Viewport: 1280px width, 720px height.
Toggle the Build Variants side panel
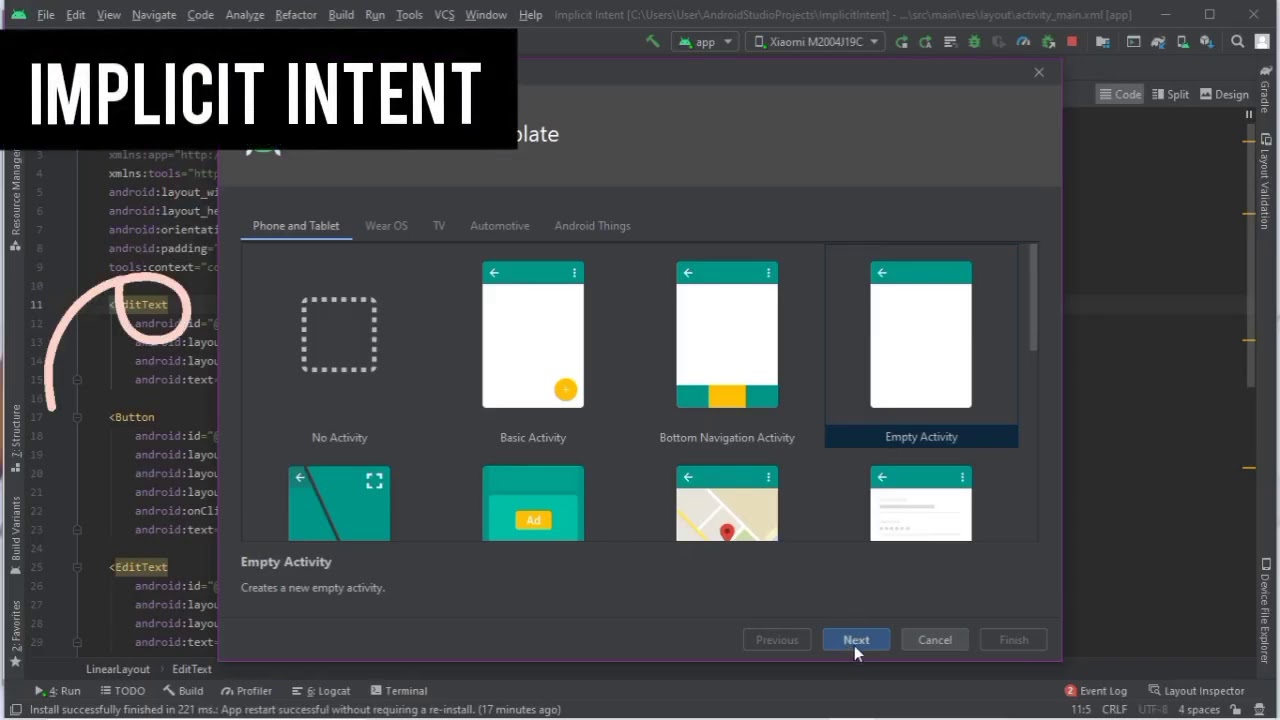(15, 536)
